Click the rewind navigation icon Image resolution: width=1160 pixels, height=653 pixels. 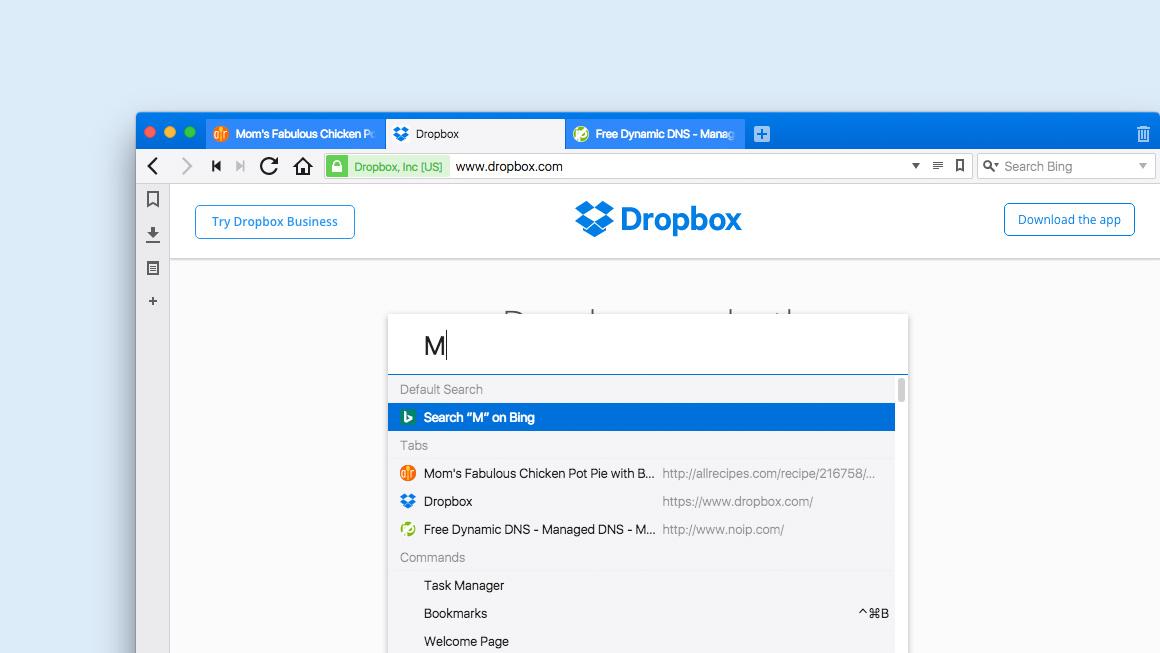(x=216, y=166)
